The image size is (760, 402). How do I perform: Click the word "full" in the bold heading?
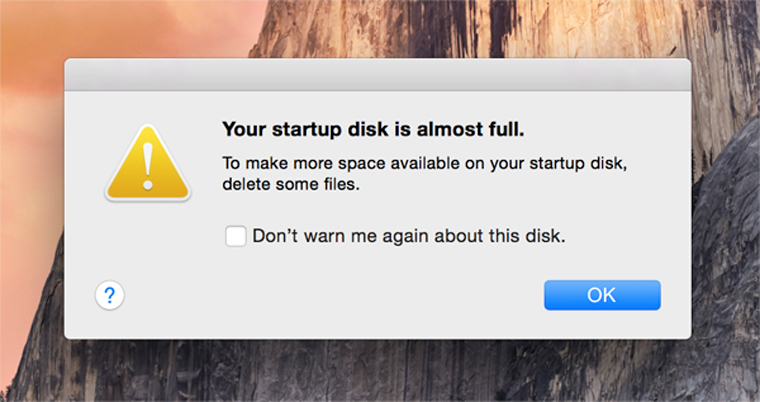pyautogui.click(x=507, y=129)
